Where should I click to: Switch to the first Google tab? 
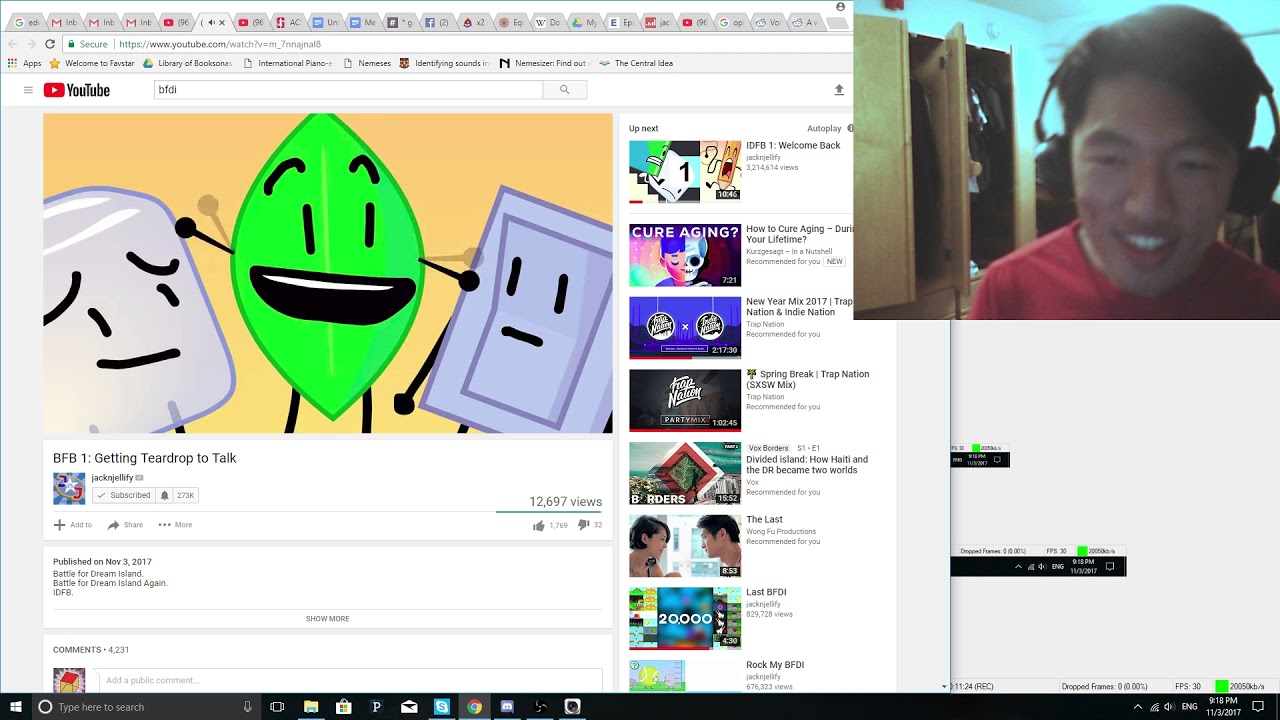click(26, 22)
